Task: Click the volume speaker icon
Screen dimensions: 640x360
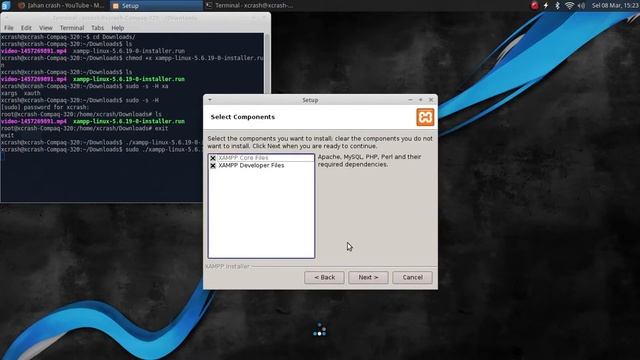Action: [581, 5]
